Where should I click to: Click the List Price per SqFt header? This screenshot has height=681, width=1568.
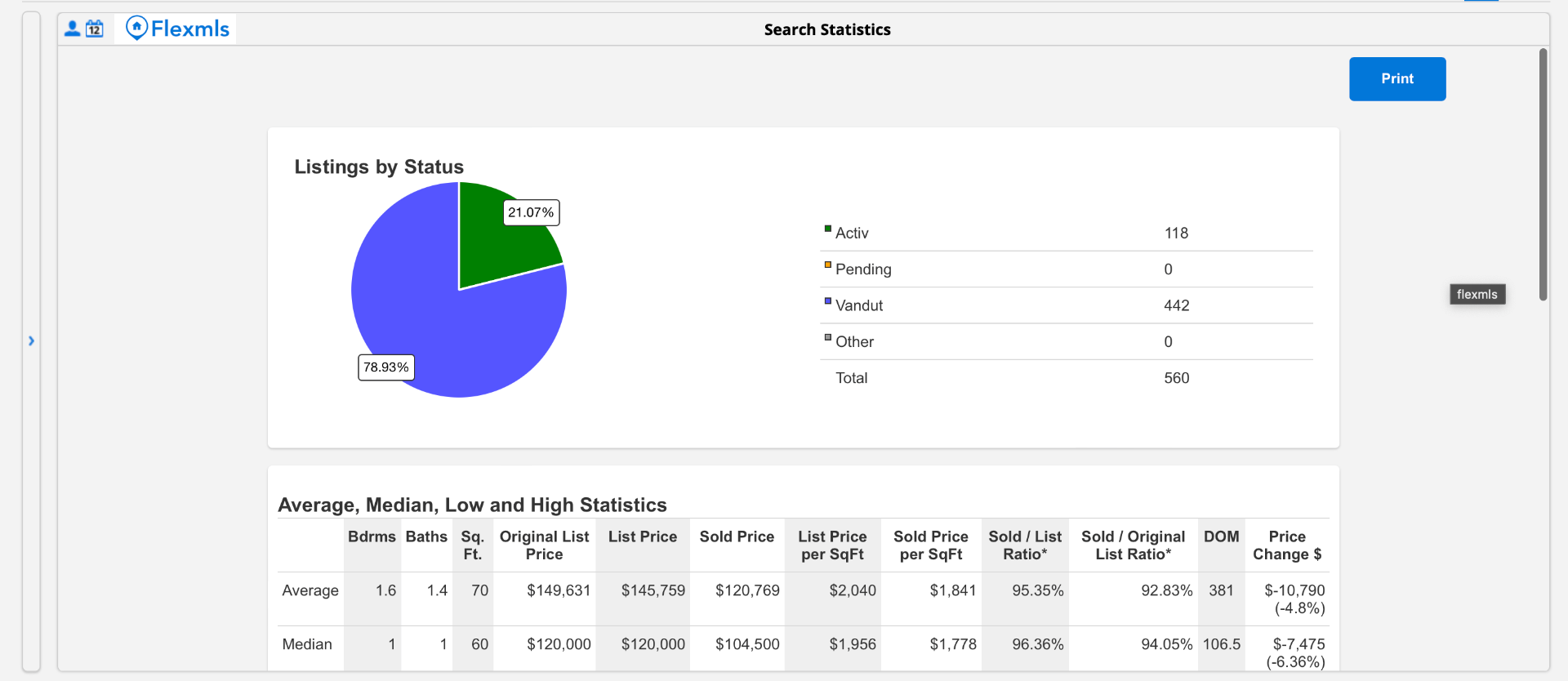pyautogui.click(x=832, y=545)
